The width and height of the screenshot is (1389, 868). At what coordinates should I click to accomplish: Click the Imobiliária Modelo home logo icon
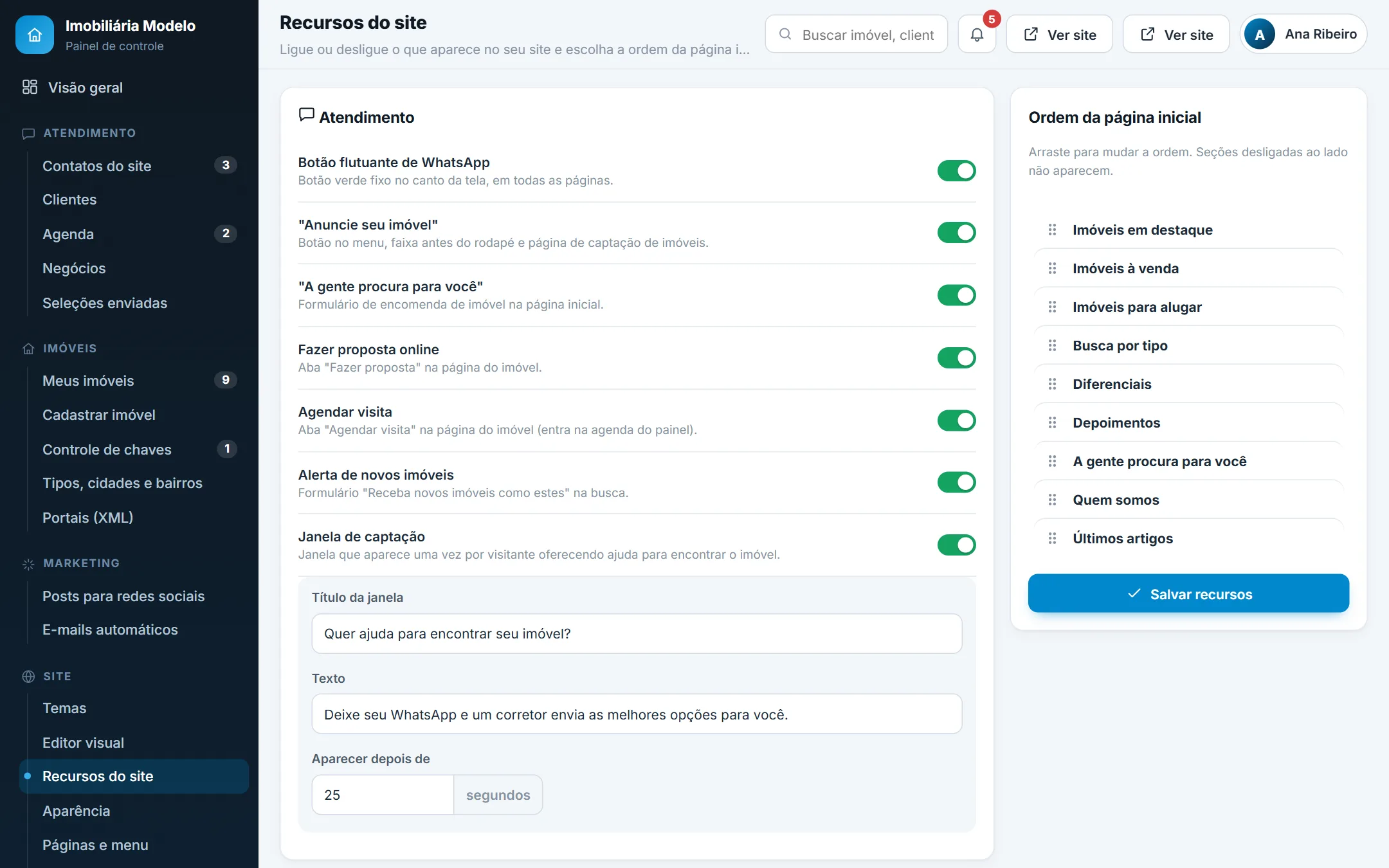tap(35, 35)
